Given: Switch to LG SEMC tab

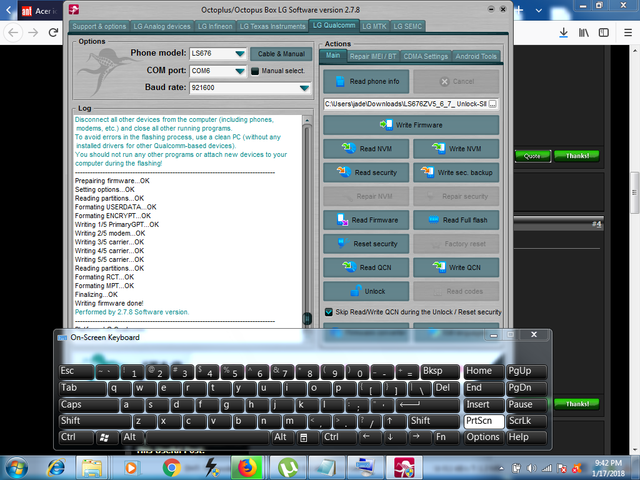Looking at the screenshot, I should [407, 27].
